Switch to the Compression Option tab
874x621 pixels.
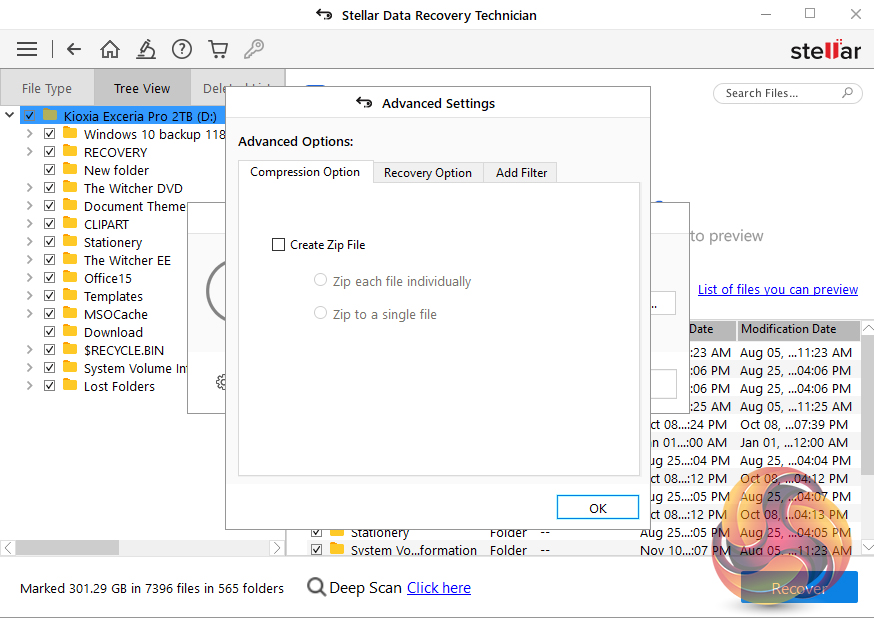(x=305, y=172)
